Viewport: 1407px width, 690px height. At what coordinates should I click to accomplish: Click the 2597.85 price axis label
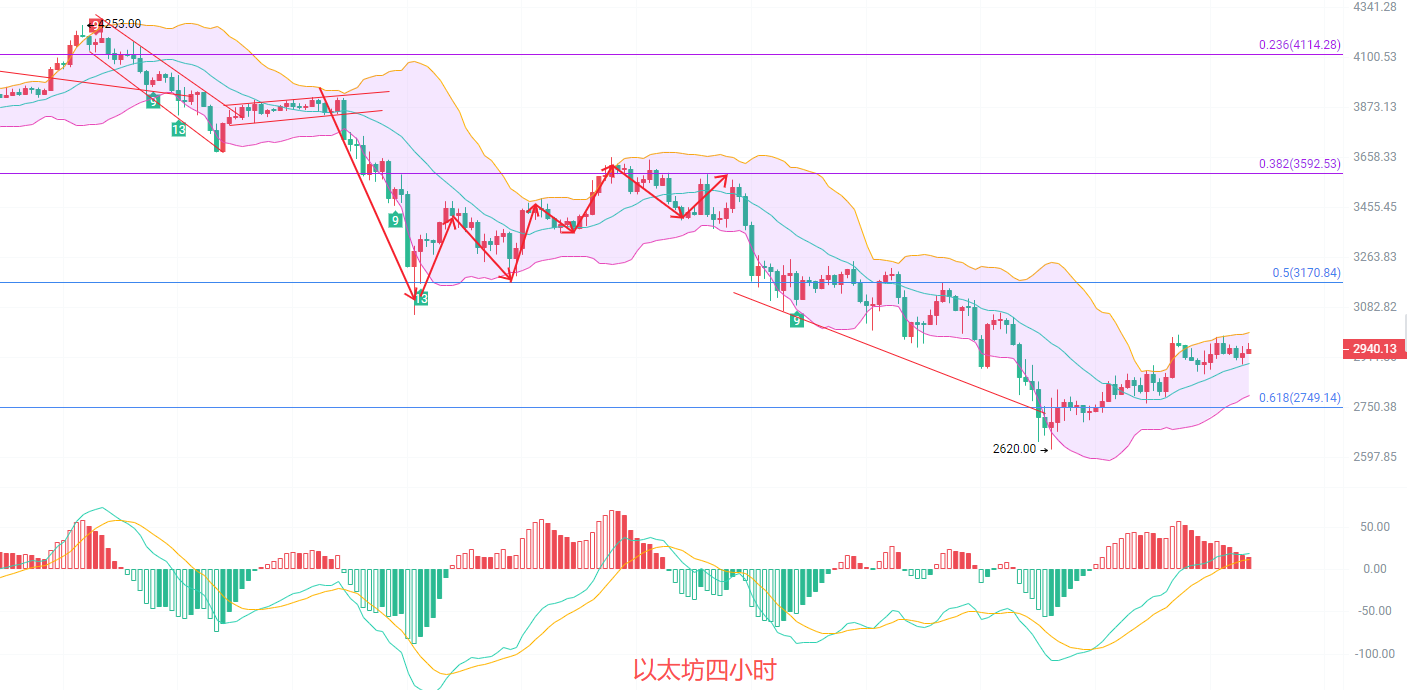[1373, 457]
